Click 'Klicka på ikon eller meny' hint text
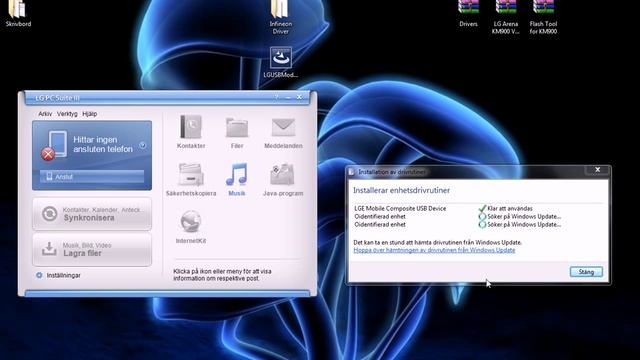 point(222,275)
